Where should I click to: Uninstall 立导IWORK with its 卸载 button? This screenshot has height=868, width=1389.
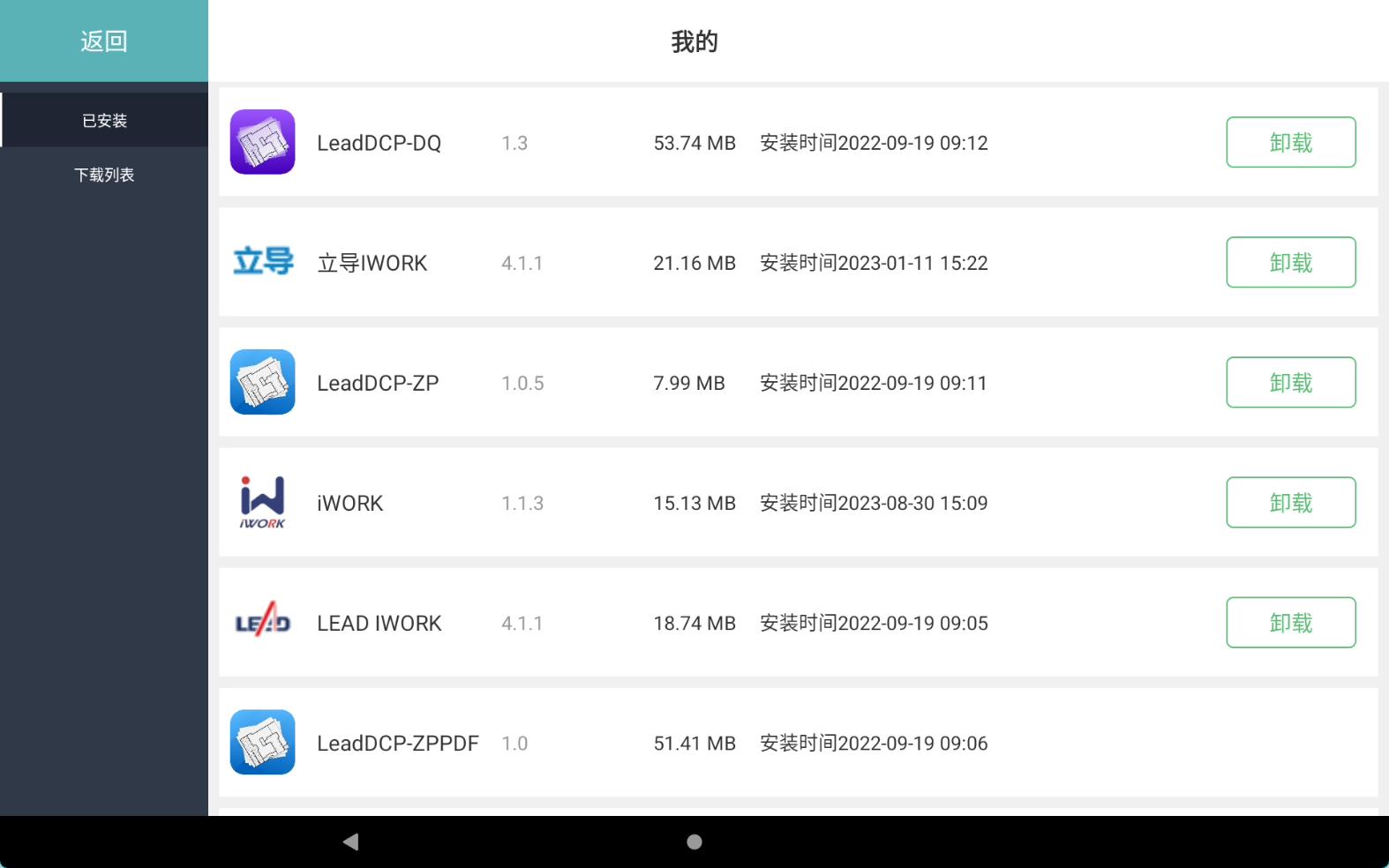1291,262
